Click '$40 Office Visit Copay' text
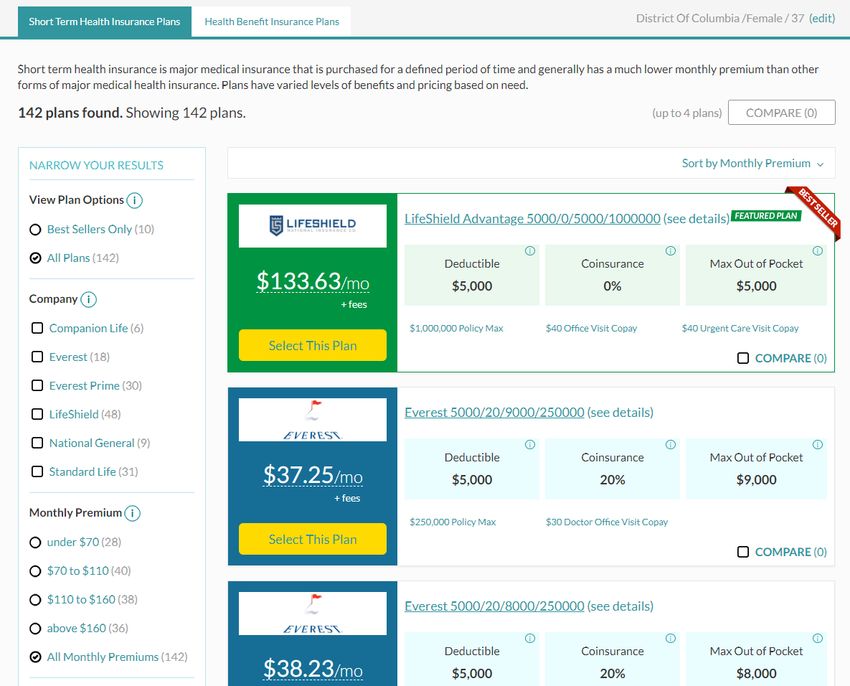 click(591, 329)
